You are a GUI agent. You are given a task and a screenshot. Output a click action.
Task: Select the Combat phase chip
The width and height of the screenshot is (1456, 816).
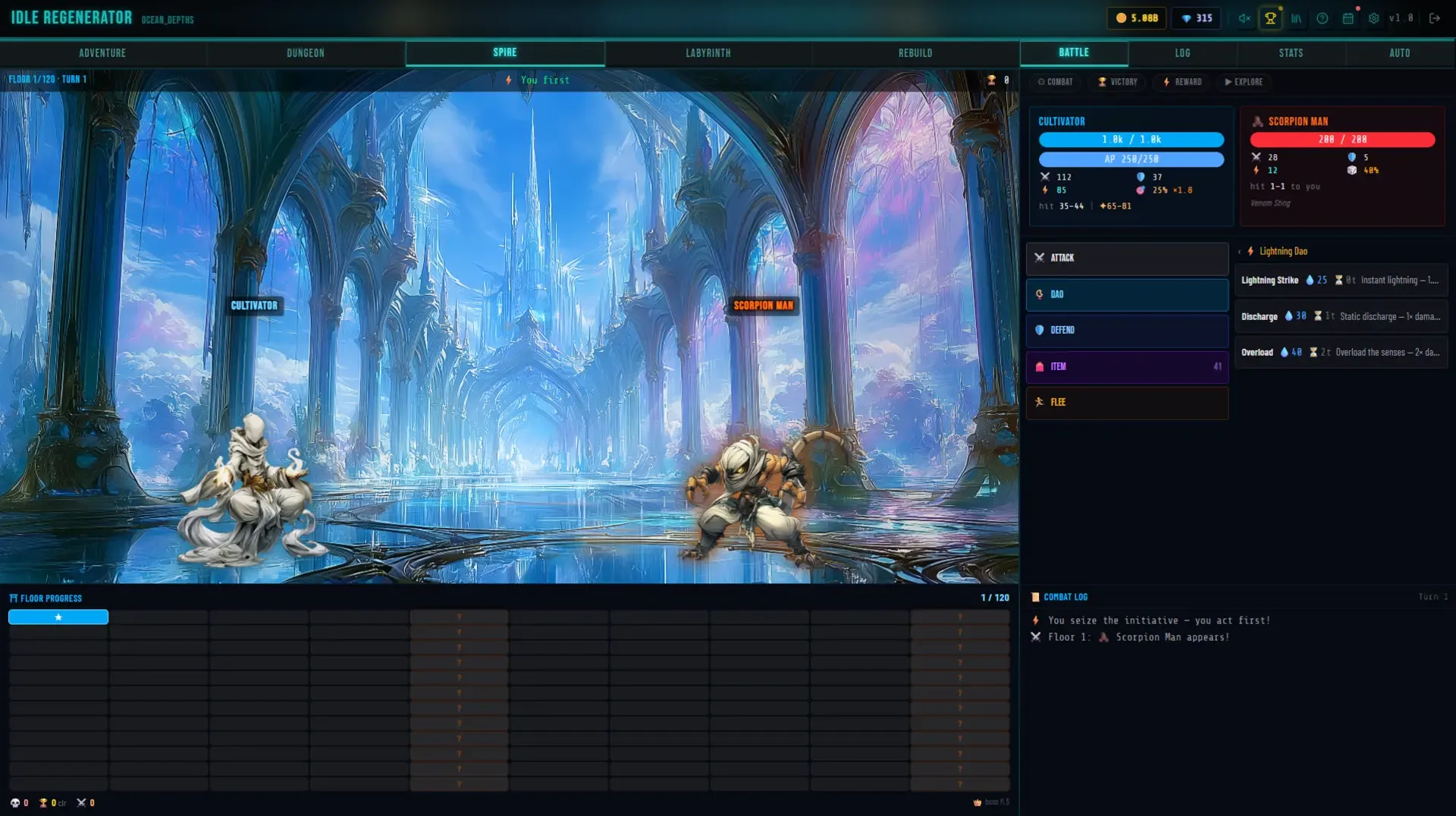1056,82
